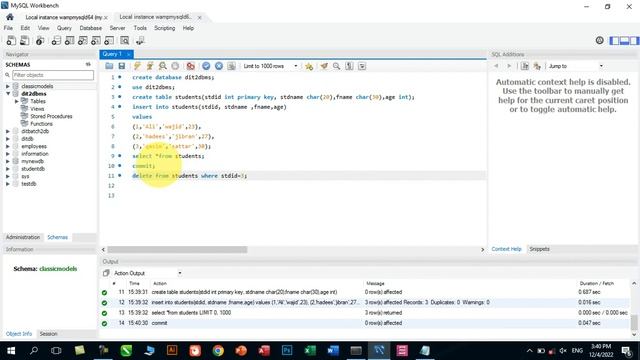Open Excel from the taskbar
This screenshot has width=640, height=360.
(310, 350)
